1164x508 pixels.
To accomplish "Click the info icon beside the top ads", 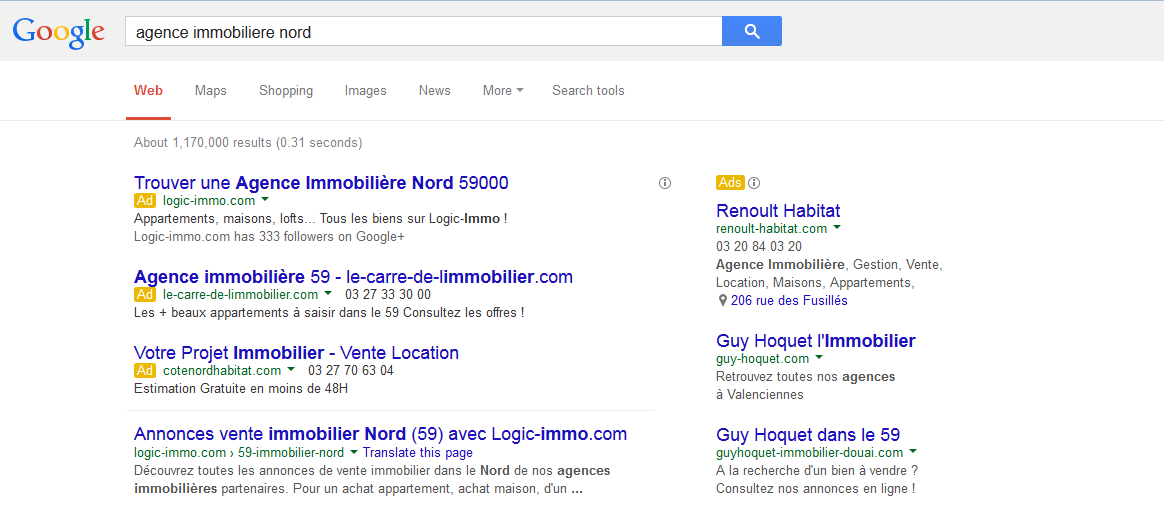I will [x=665, y=183].
